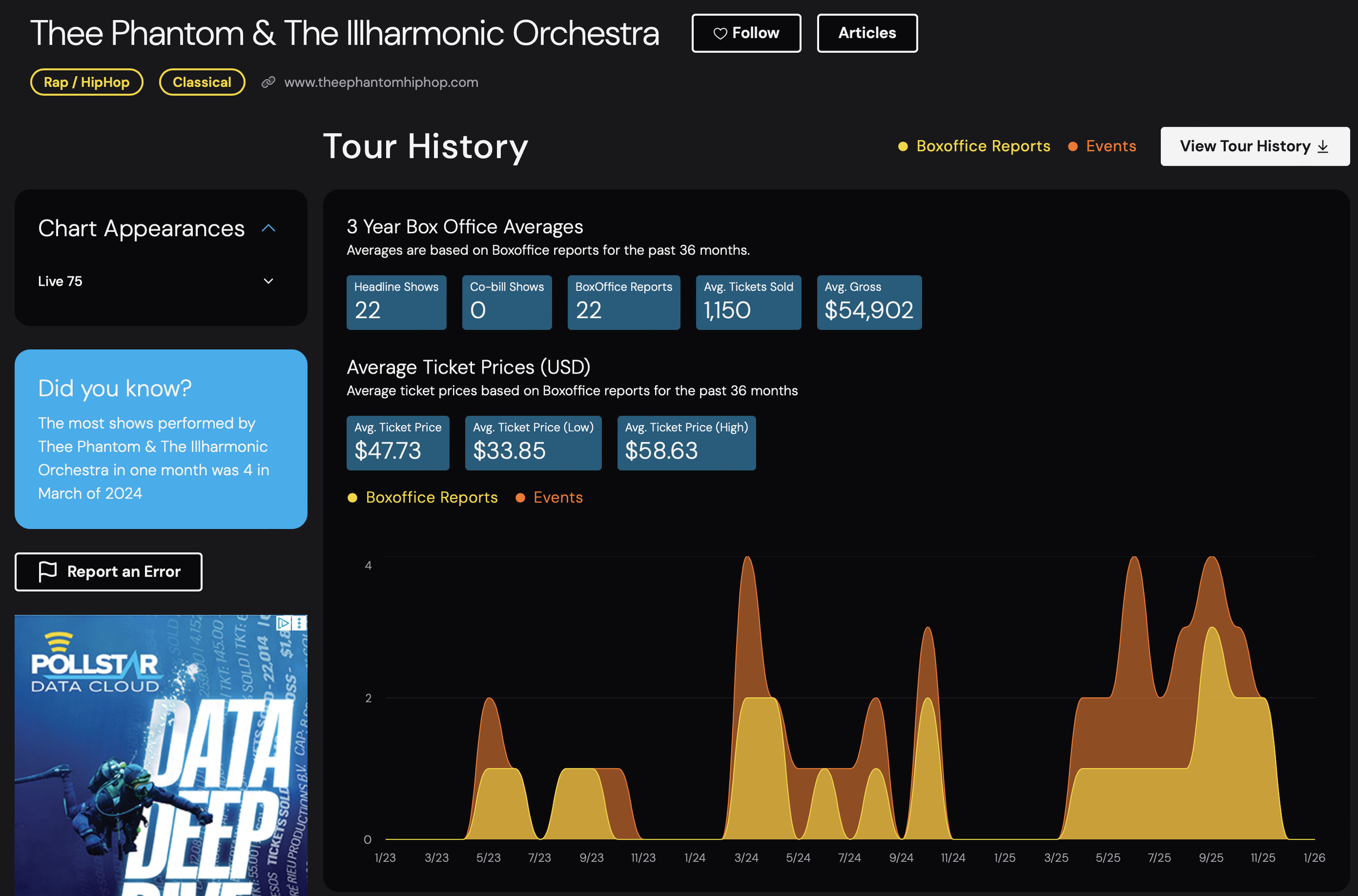Click yellow Boxoffice Reports dot in header legend
Viewport: 1358px width, 896px height.
[x=903, y=147]
